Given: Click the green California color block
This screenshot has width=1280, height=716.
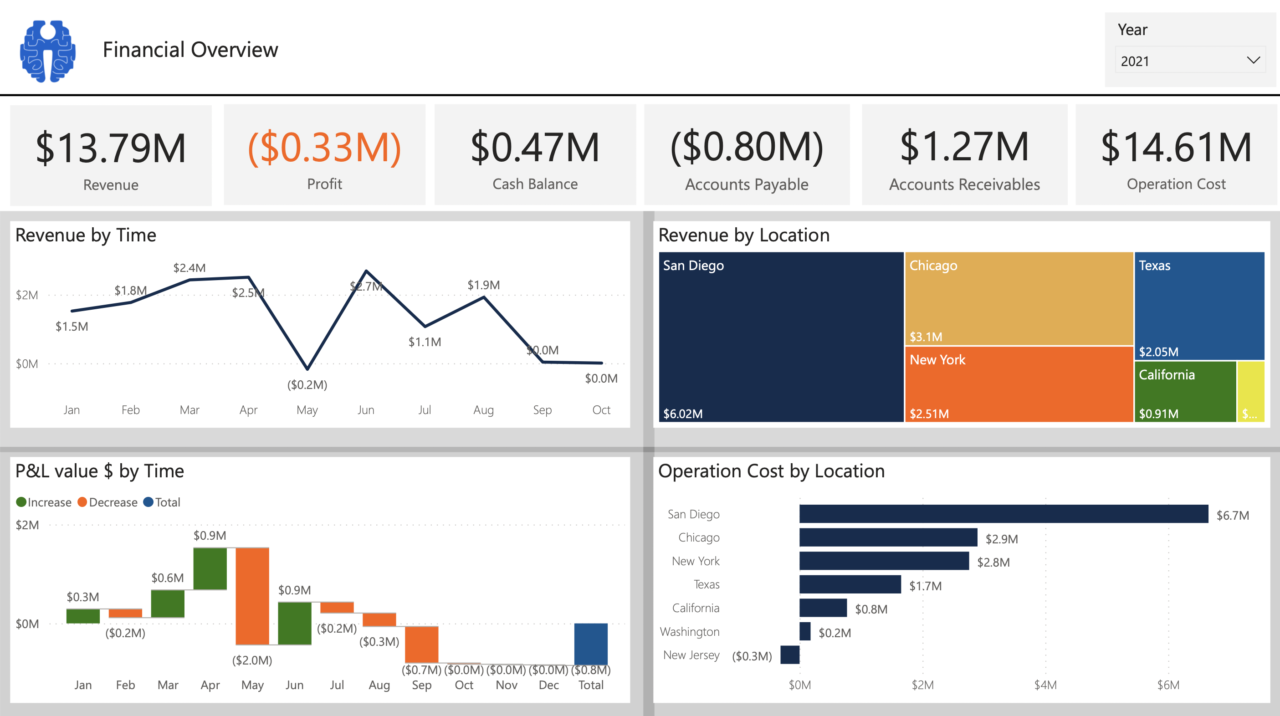Looking at the screenshot, I should point(1185,391).
